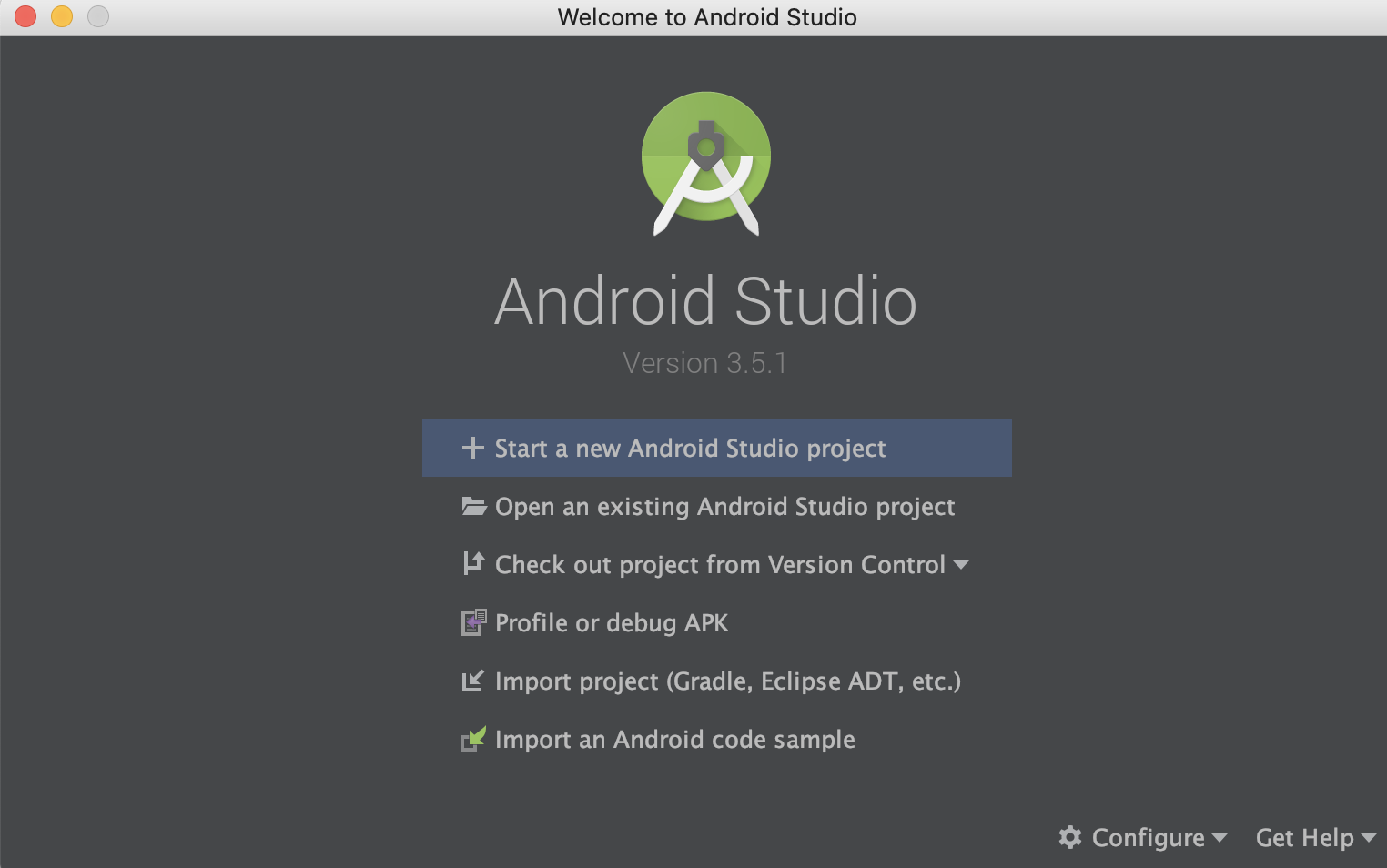Image resolution: width=1387 pixels, height=868 pixels.
Task: Click the version control checkout icon
Action: pos(473,564)
